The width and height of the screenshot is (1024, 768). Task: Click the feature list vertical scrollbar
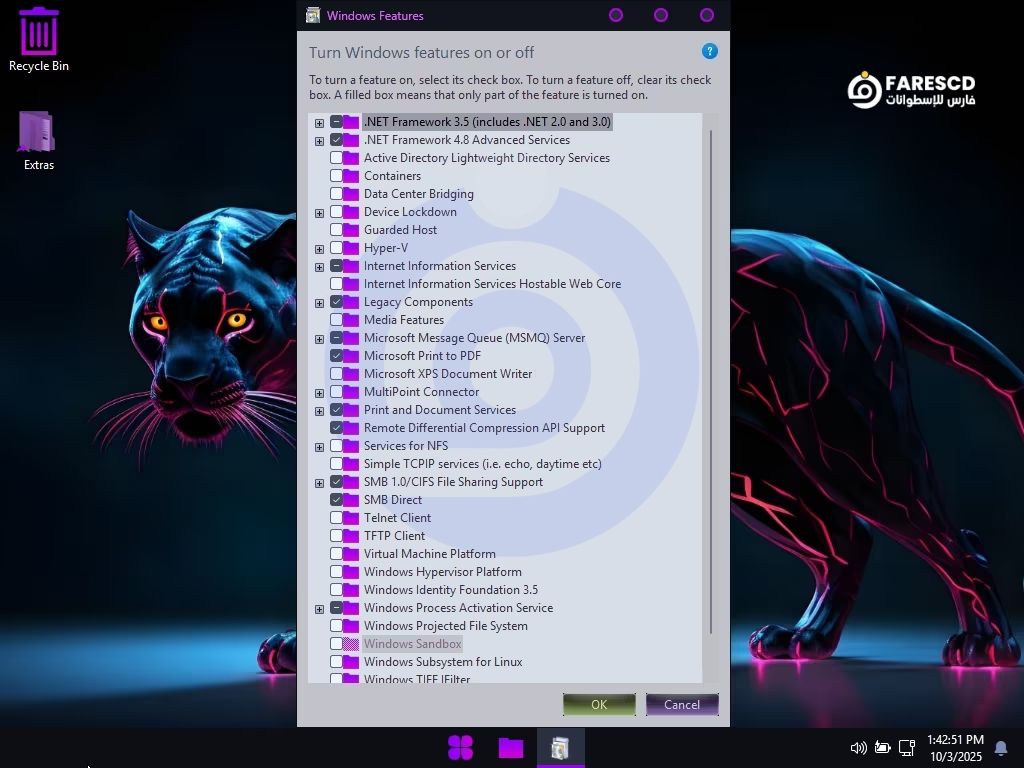[711, 380]
